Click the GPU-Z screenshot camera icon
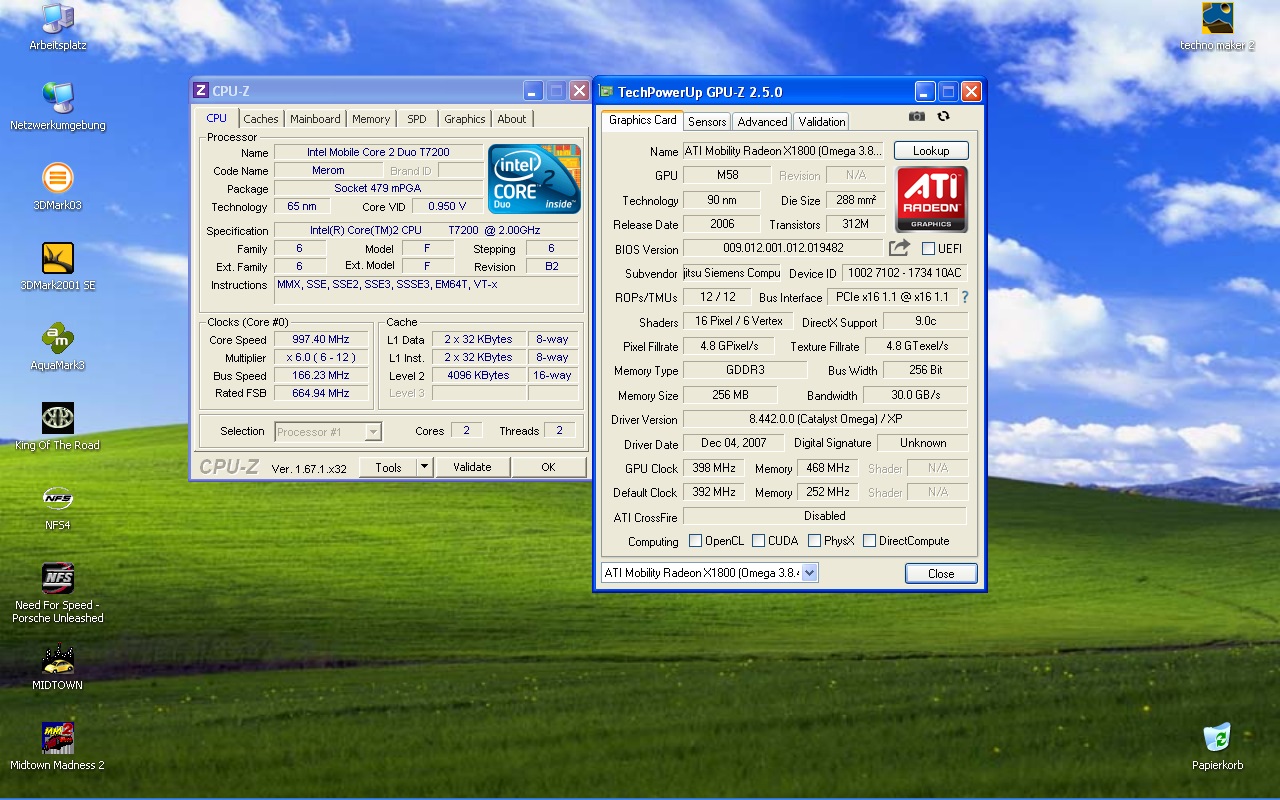This screenshot has width=1280, height=800. pos(916,117)
